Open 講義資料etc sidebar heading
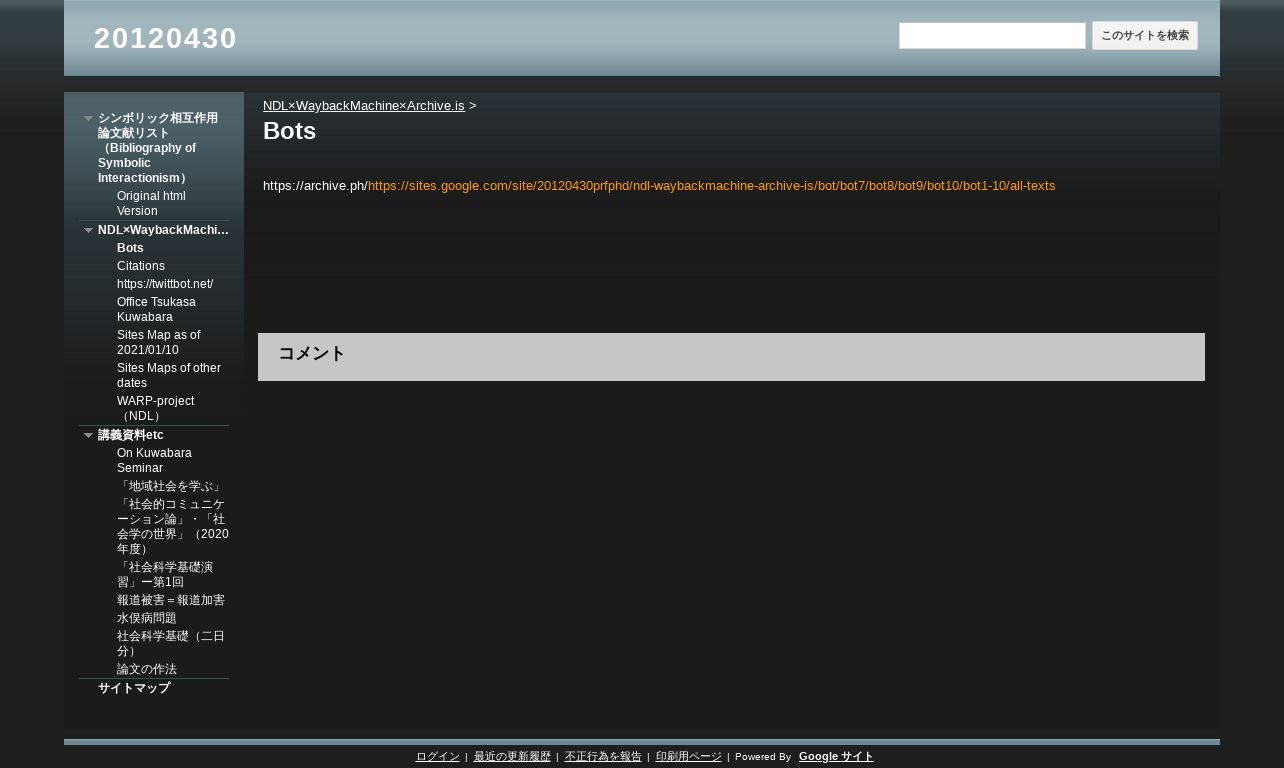Viewport: 1284px width, 768px height. (131, 435)
